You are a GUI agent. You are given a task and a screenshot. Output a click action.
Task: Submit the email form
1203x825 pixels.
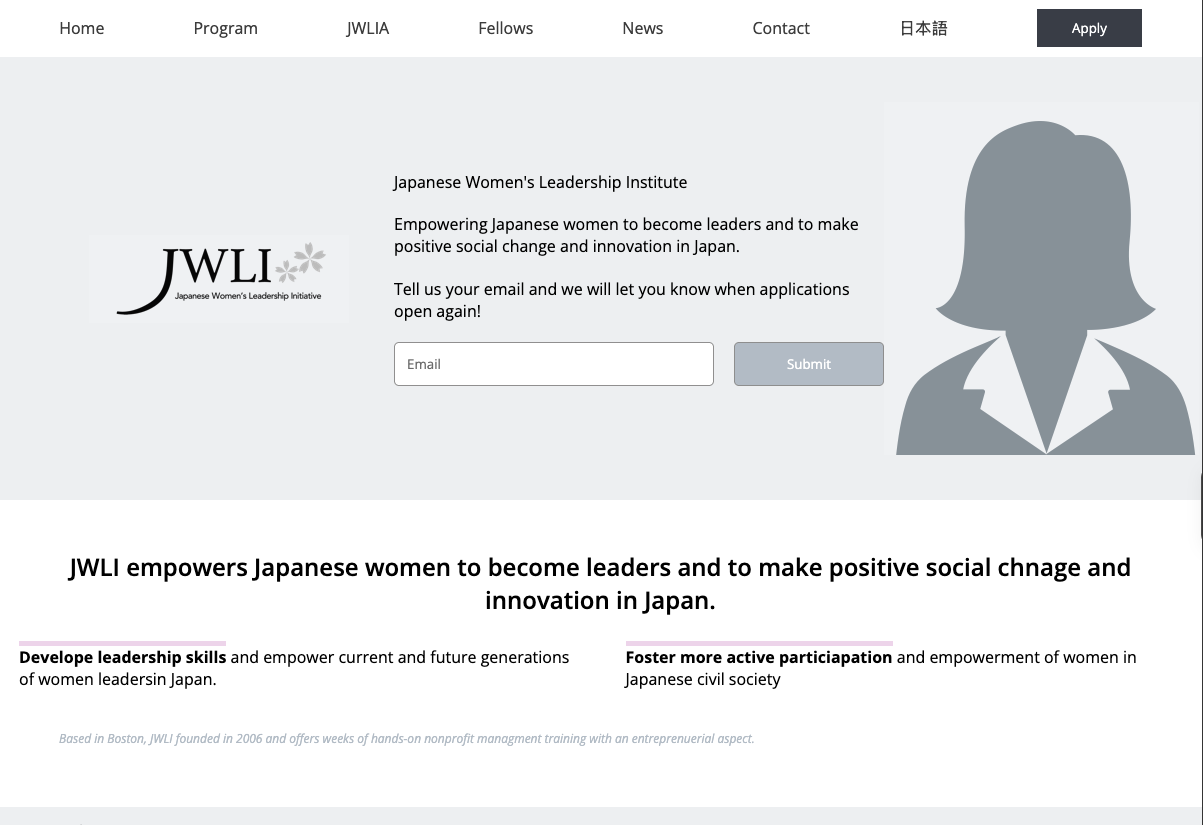(809, 364)
